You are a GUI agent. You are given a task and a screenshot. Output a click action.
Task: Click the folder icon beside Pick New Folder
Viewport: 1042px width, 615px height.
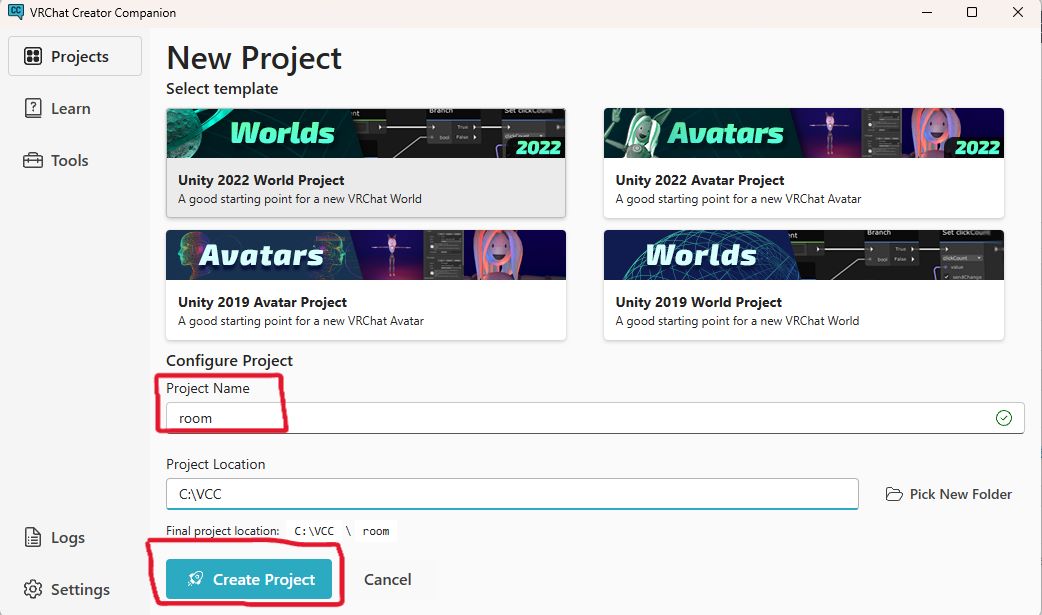[894, 494]
